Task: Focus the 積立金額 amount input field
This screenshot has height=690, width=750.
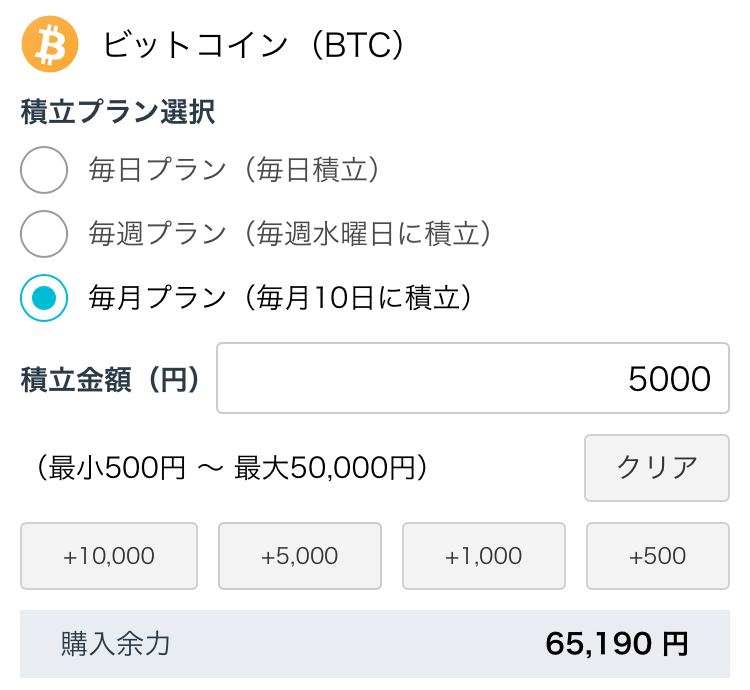Action: (x=472, y=378)
